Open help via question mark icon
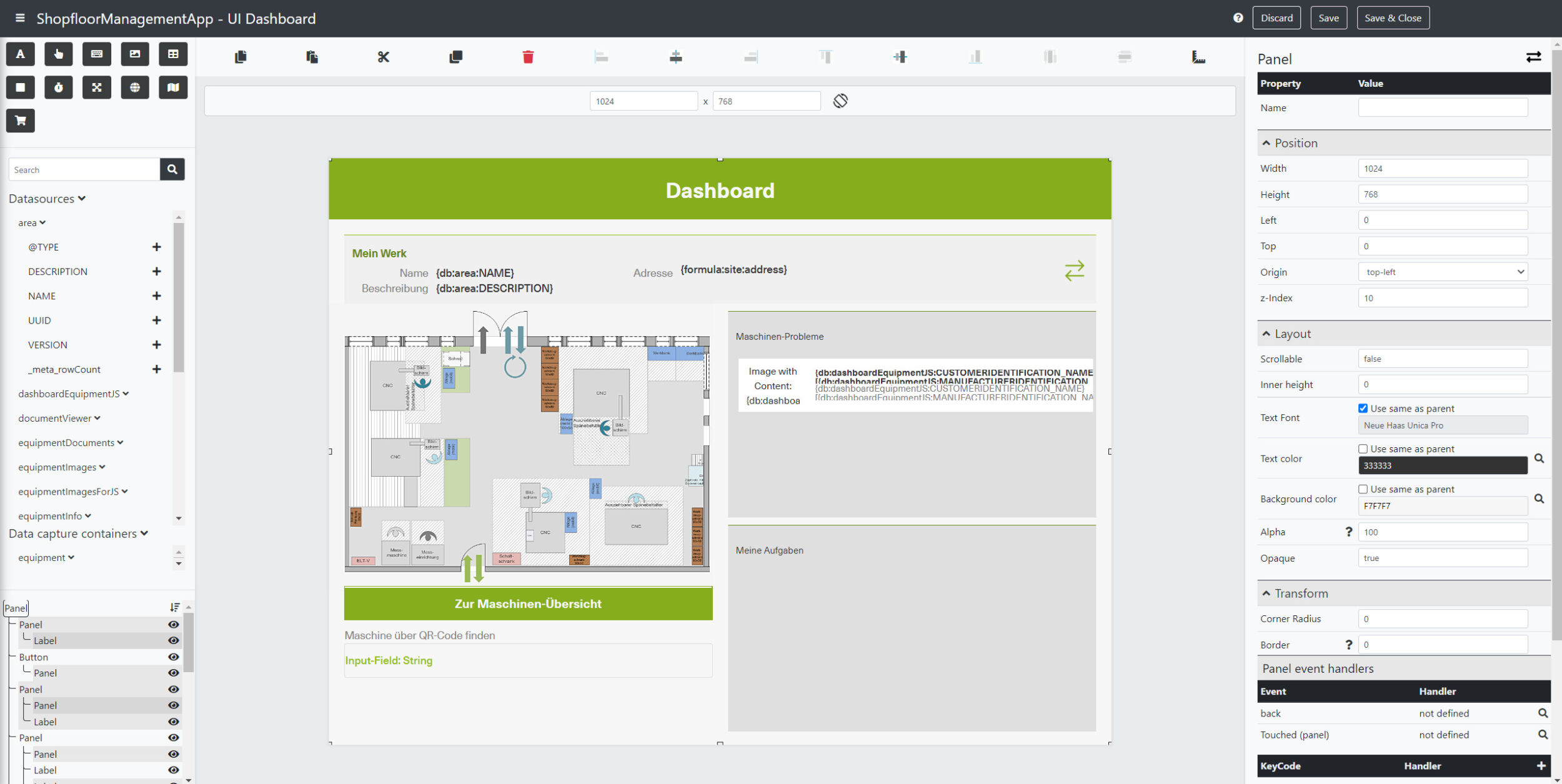Image resolution: width=1562 pixels, height=784 pixels. point(1239,17)
